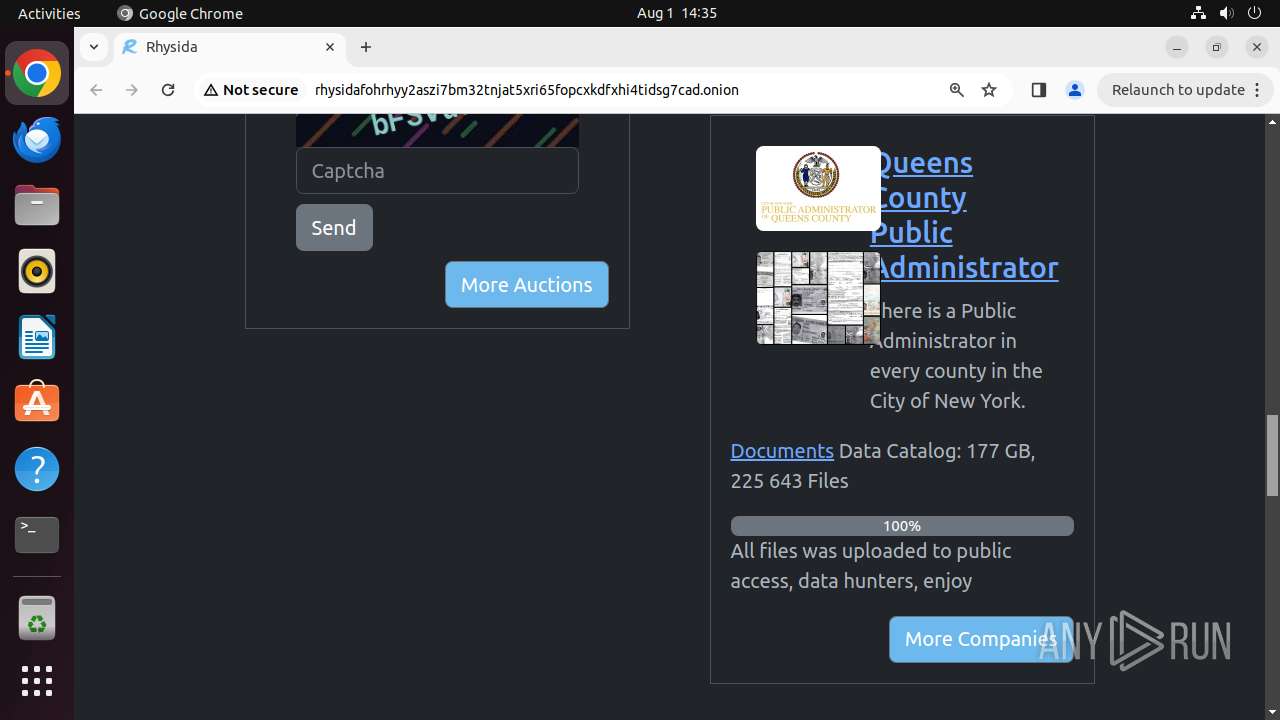The width and height of the screenshot is (1280, 720).
Task: Go back using browser back arrow
Action: (x=96, y=90)
